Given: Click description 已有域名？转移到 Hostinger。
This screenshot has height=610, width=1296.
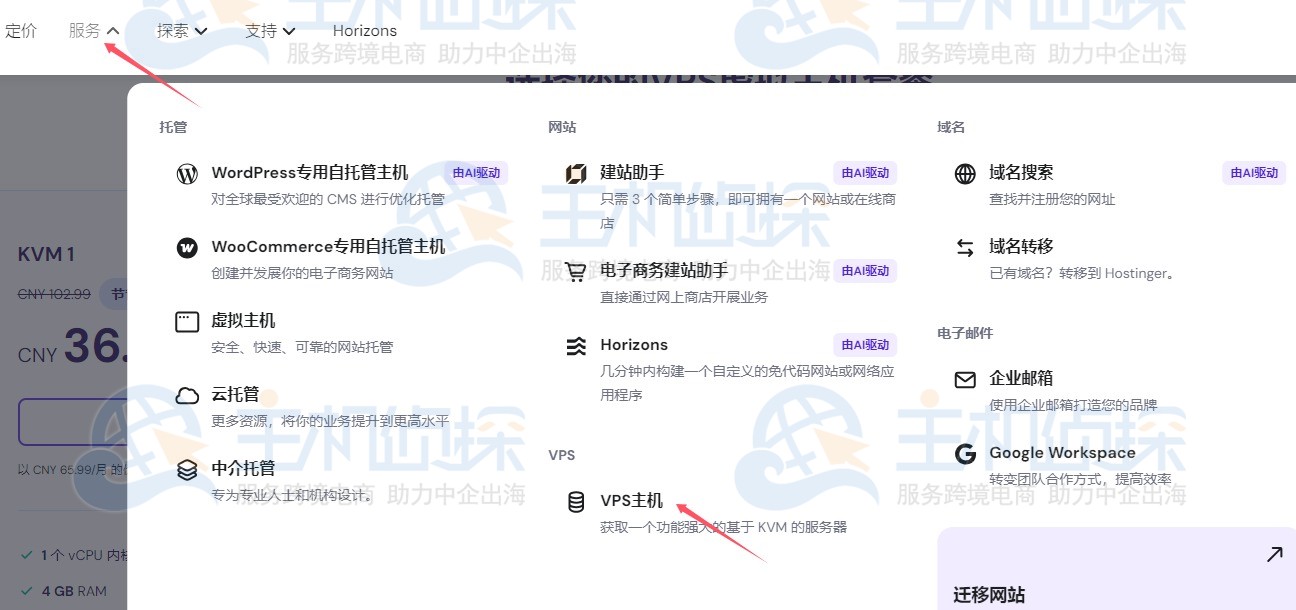Looking at the screenshot, I should click(1082, 273).
